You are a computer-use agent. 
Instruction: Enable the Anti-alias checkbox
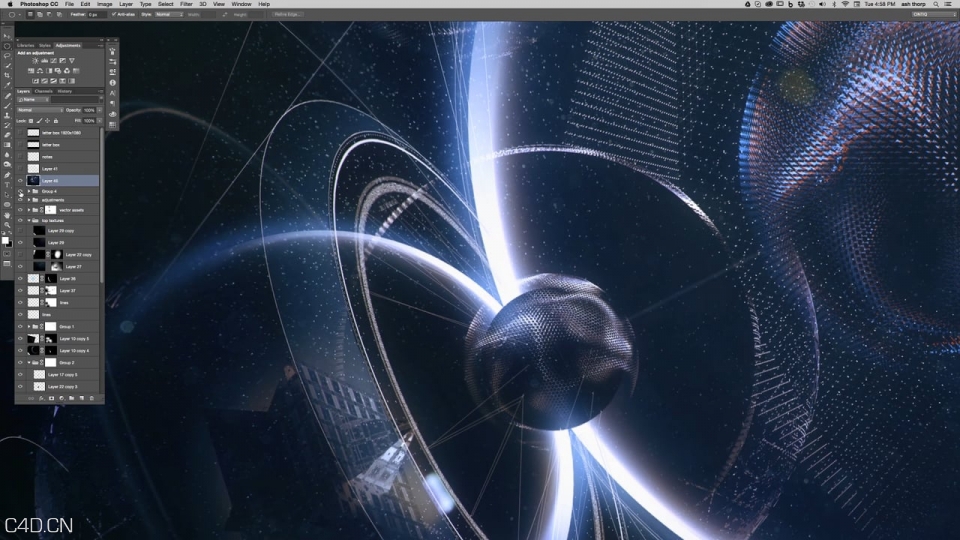click(x=114, y=15)
